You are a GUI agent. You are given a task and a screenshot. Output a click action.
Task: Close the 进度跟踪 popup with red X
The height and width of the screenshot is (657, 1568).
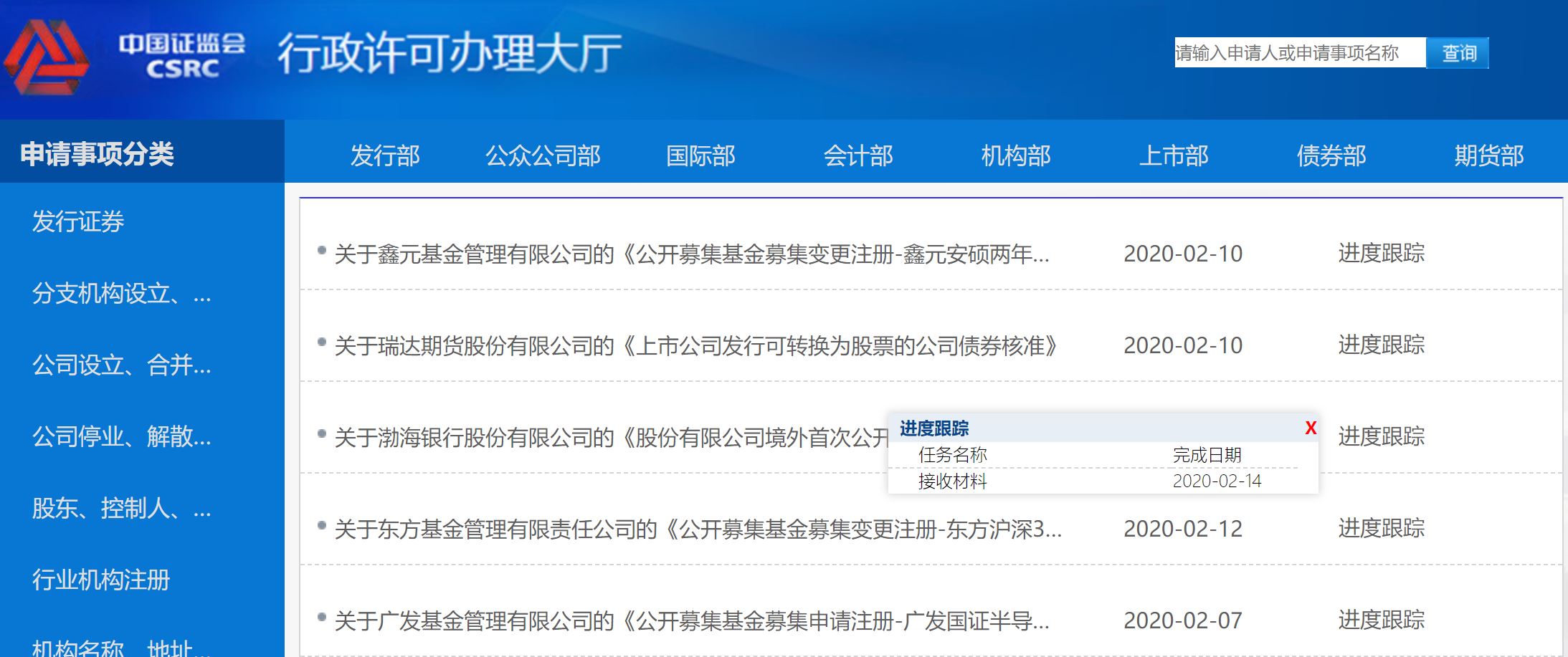coord(1311,428)
